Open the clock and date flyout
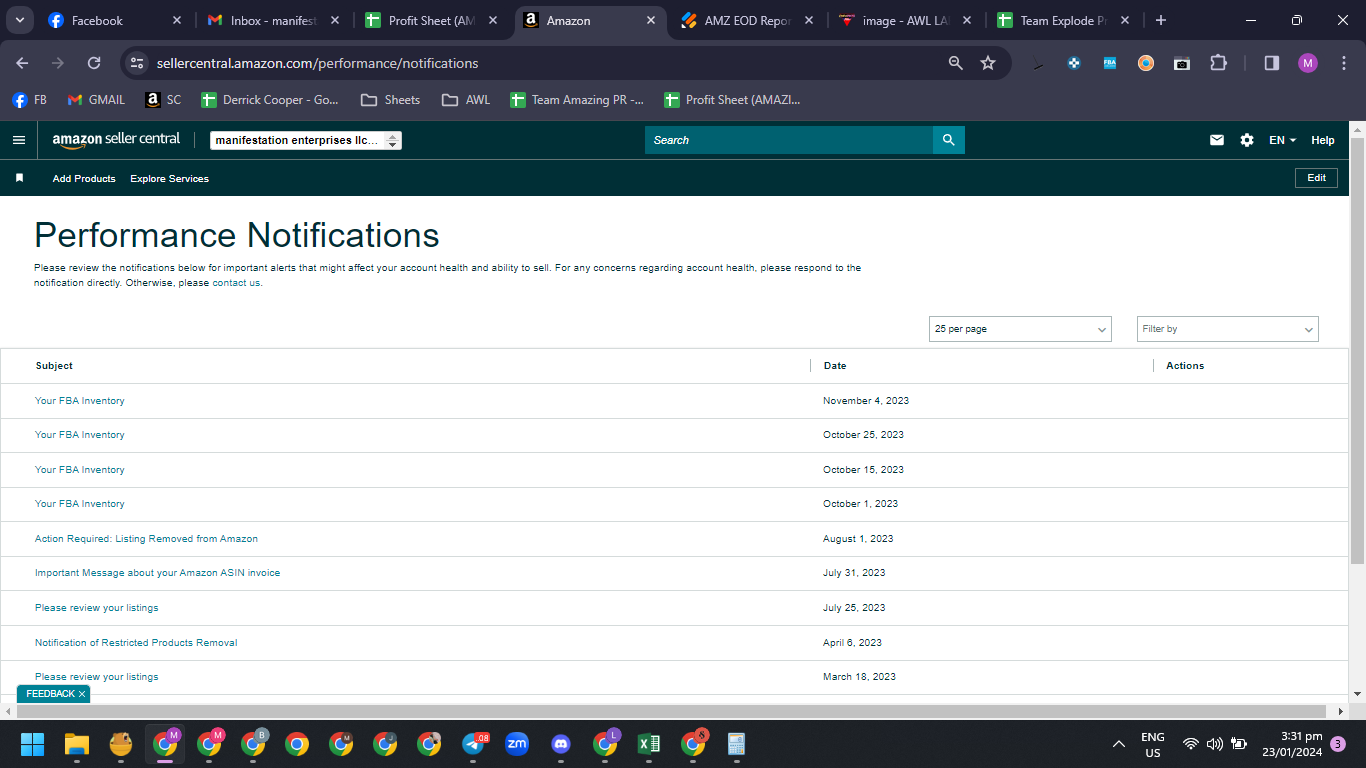This screenshot has height=768, width=1366. point(1292,744)
